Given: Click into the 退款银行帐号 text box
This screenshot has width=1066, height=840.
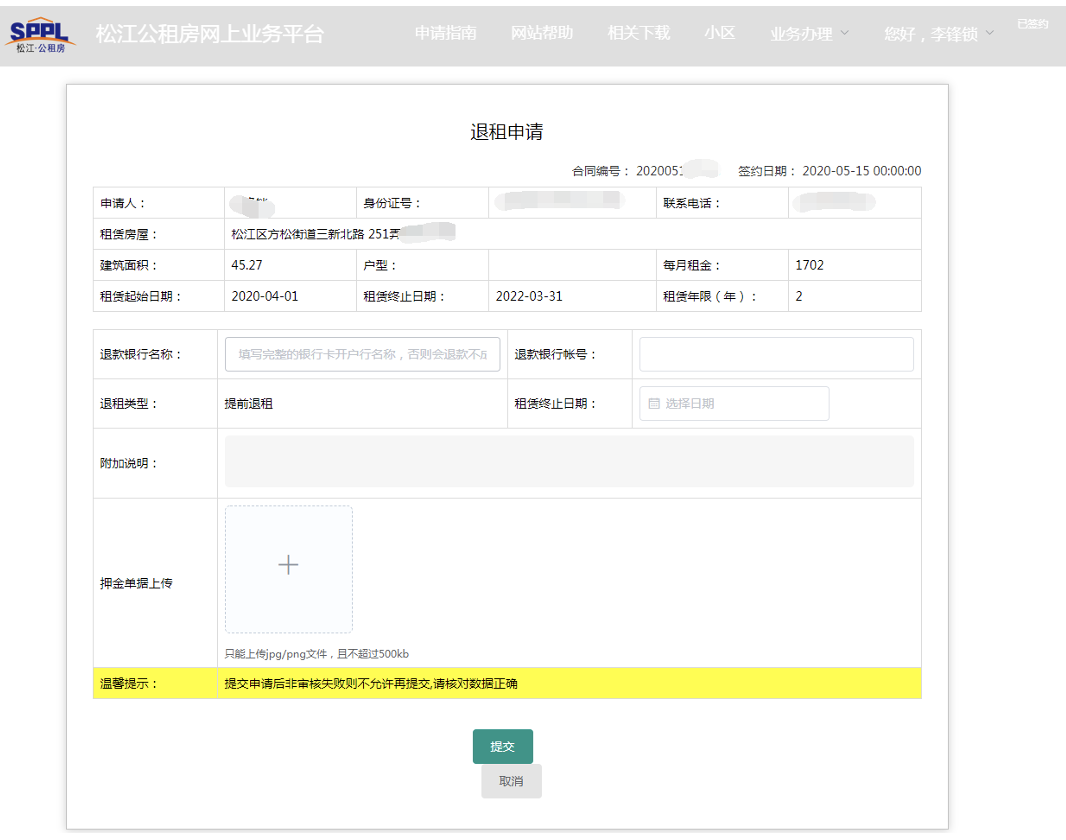Looking at the screenshot, I should coord(776,354).
